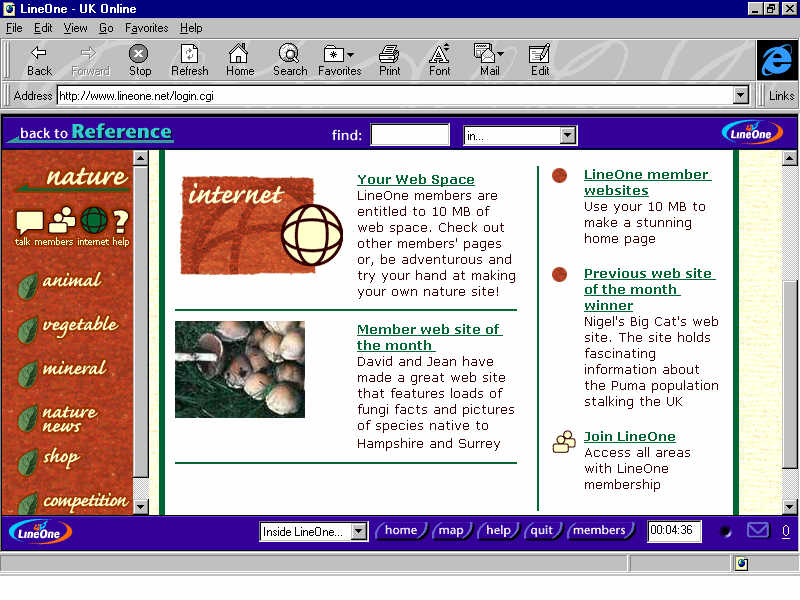The height and width of the screenshot is (600, 800).
Task: Change text size with the Font button
Action: click(x=439, y=61)
